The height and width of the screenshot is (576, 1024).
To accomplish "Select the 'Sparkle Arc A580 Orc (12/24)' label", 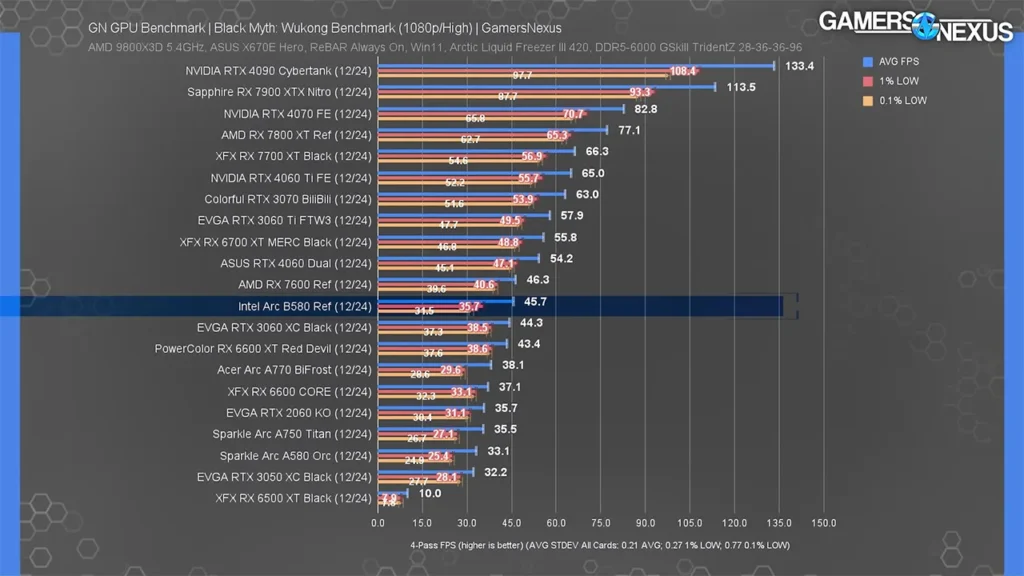I will tap(296, 456).
